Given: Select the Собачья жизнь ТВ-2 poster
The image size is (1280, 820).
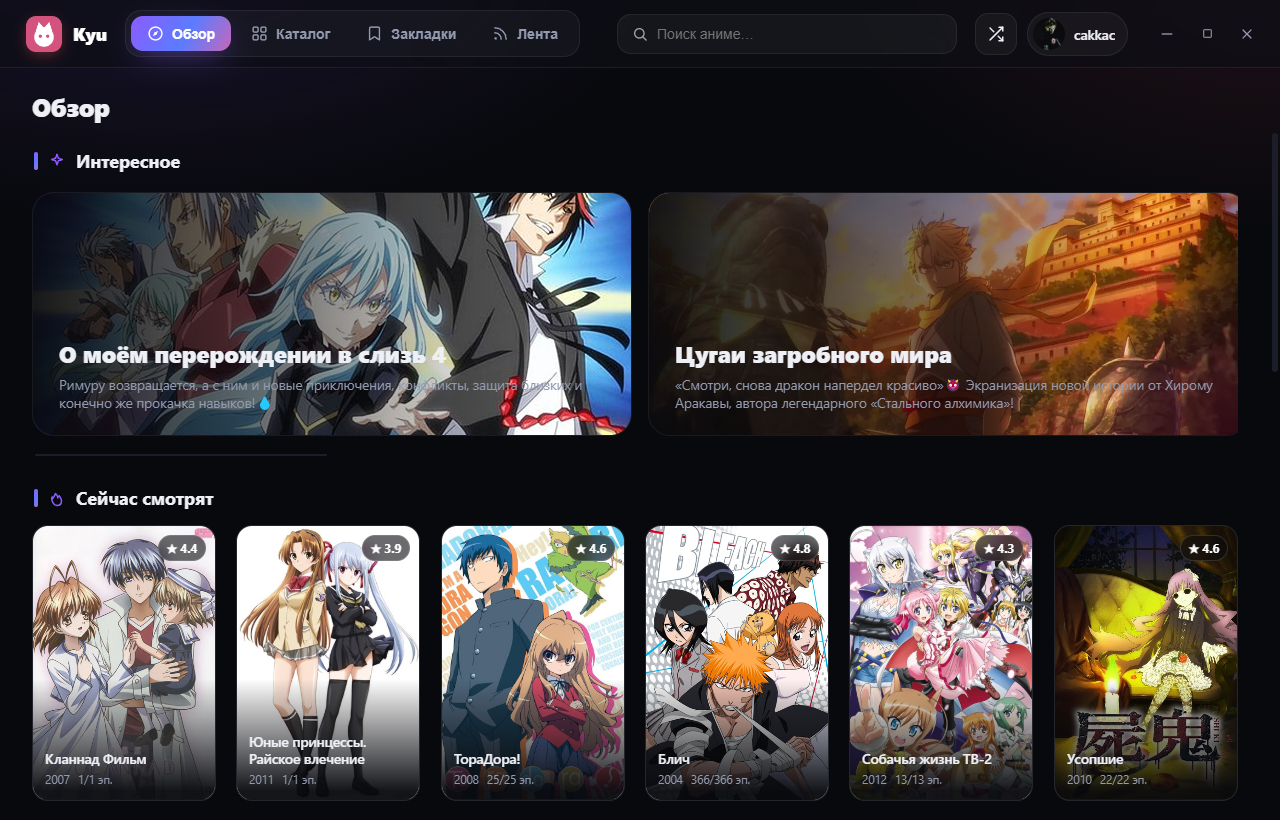Looking at the screenshot, I should [x=941, y=663].
